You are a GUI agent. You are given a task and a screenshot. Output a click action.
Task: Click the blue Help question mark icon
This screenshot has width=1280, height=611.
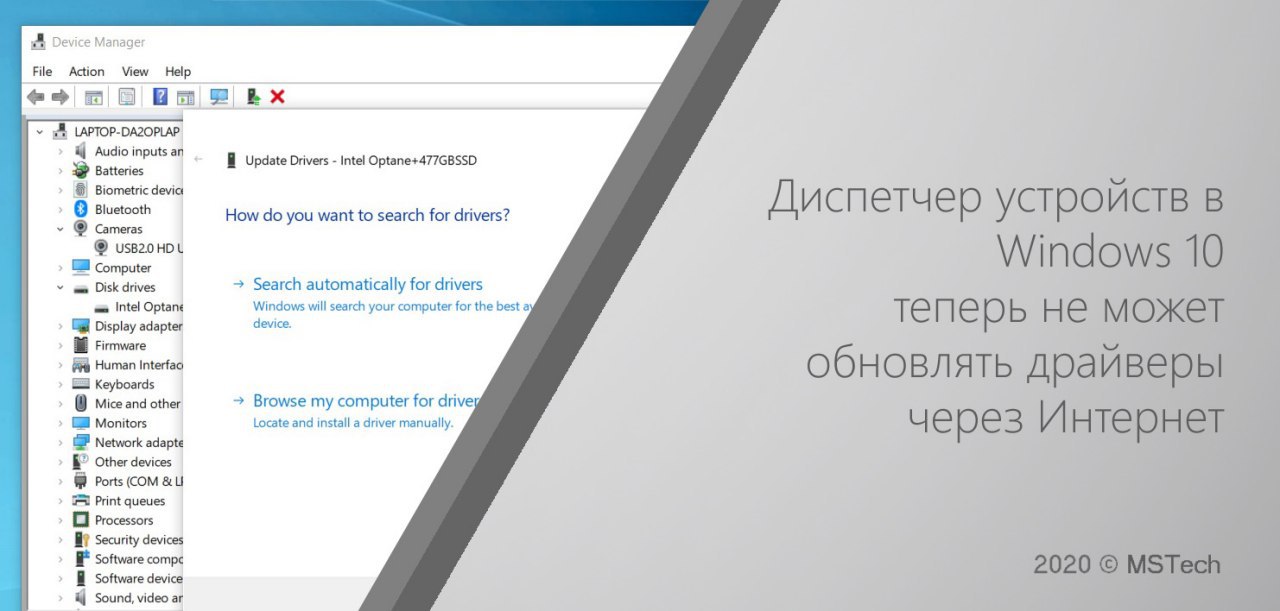[160, 97]
